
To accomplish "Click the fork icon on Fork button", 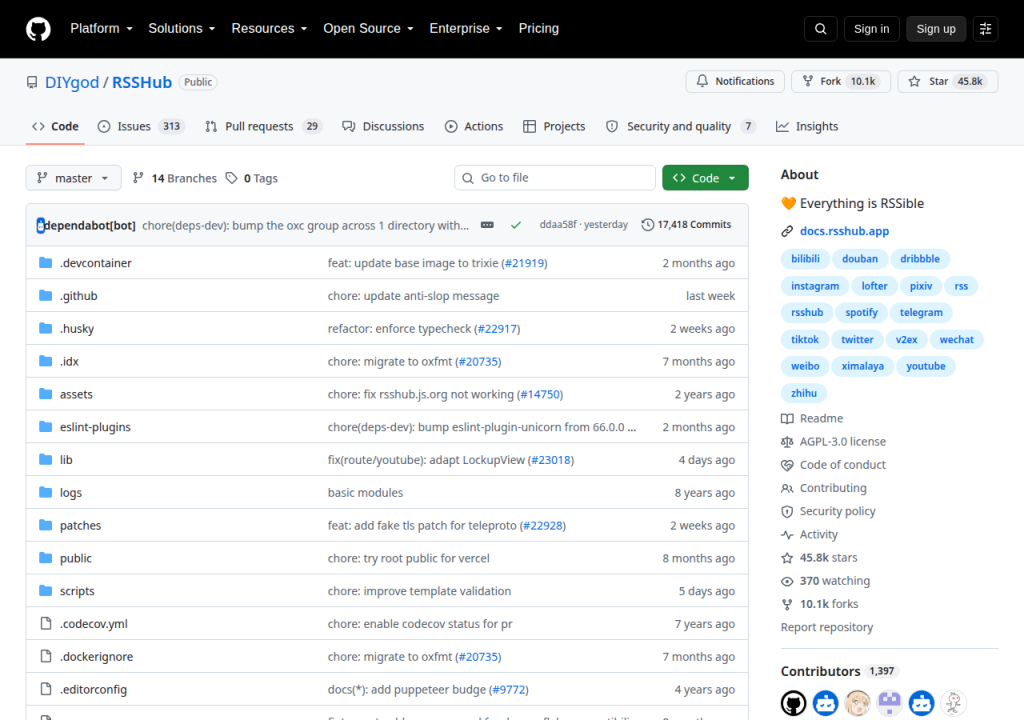I will [x=808, y=81].
